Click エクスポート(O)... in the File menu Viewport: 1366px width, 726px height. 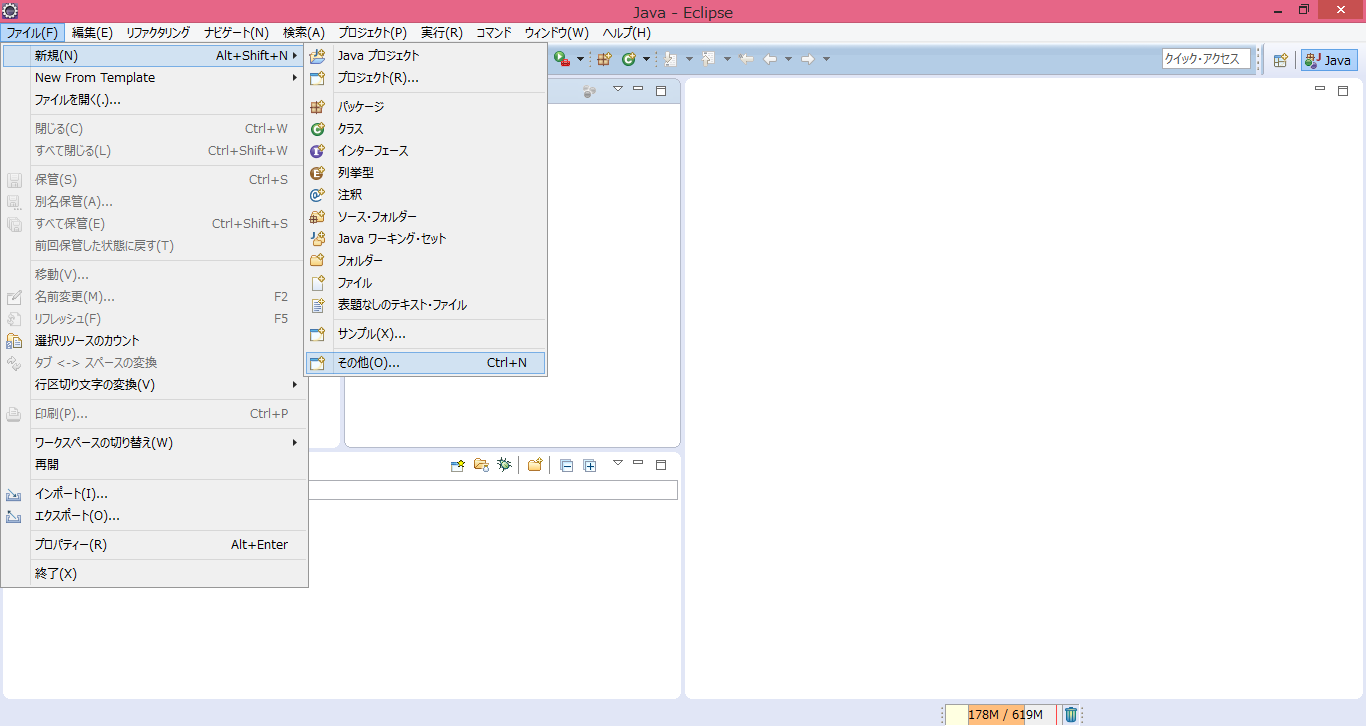155,516
